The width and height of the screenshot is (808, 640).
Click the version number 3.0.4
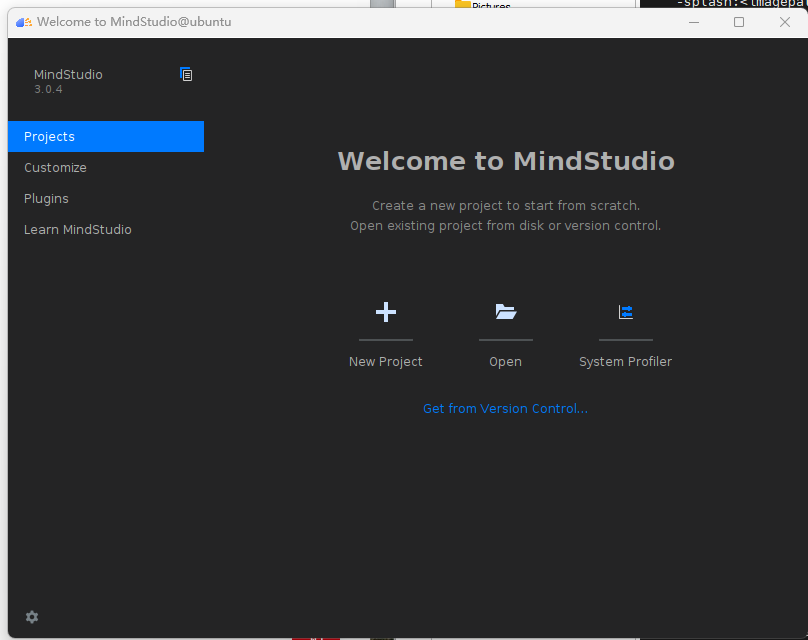coord(48,89)
